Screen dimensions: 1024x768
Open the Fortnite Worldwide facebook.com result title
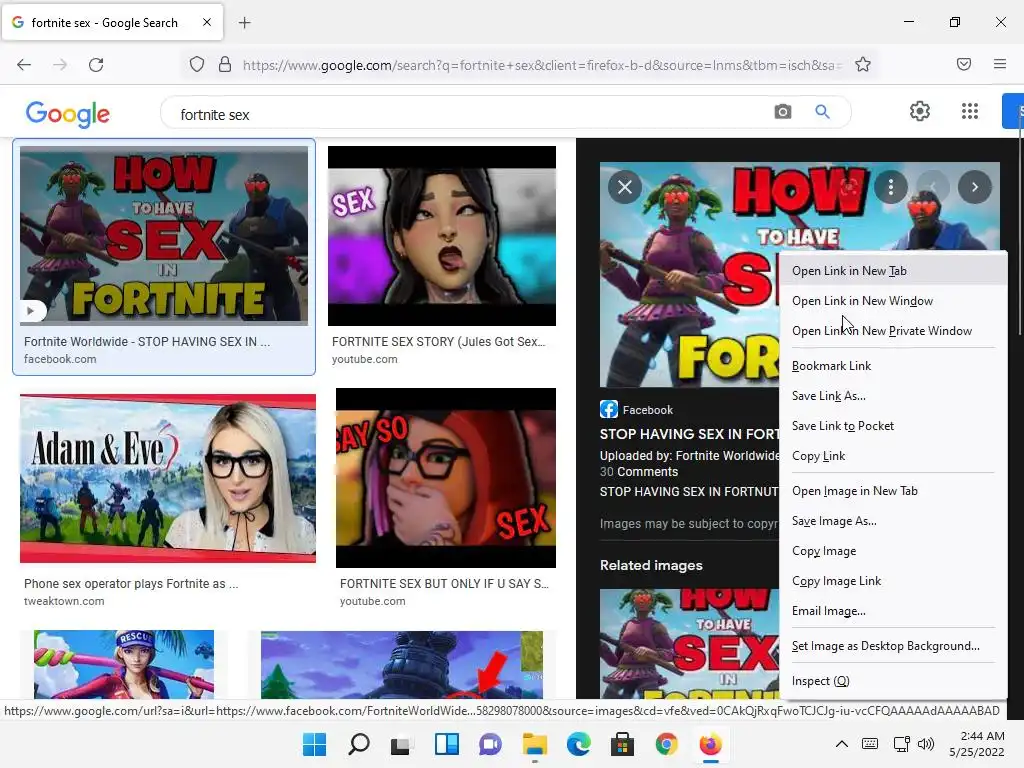[x=147, y=342]
